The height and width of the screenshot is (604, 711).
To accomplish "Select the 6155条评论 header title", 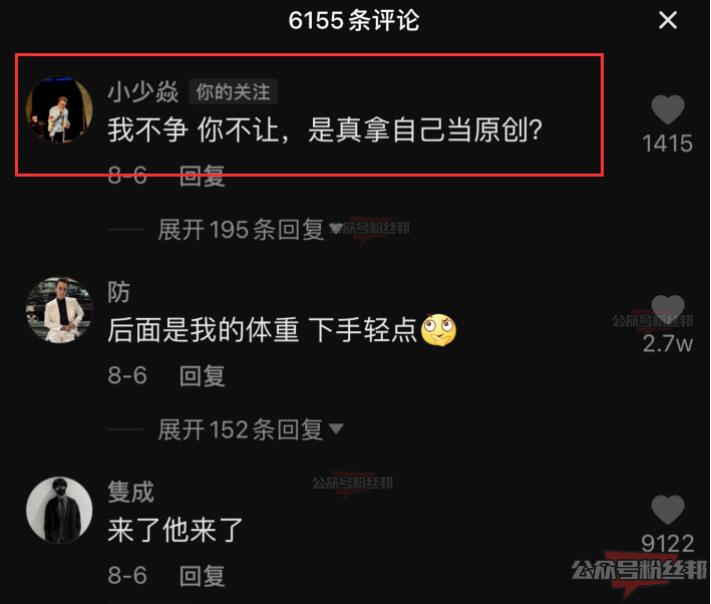I will point(354,20).
